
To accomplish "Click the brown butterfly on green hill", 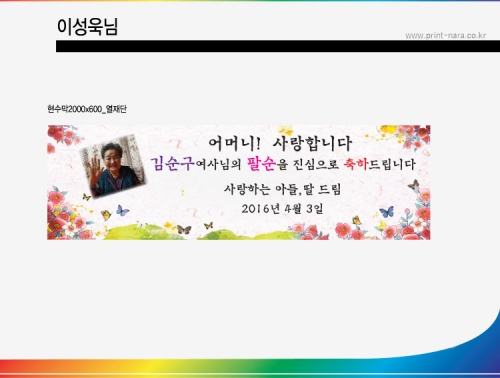I will click(x=184, y=229).
